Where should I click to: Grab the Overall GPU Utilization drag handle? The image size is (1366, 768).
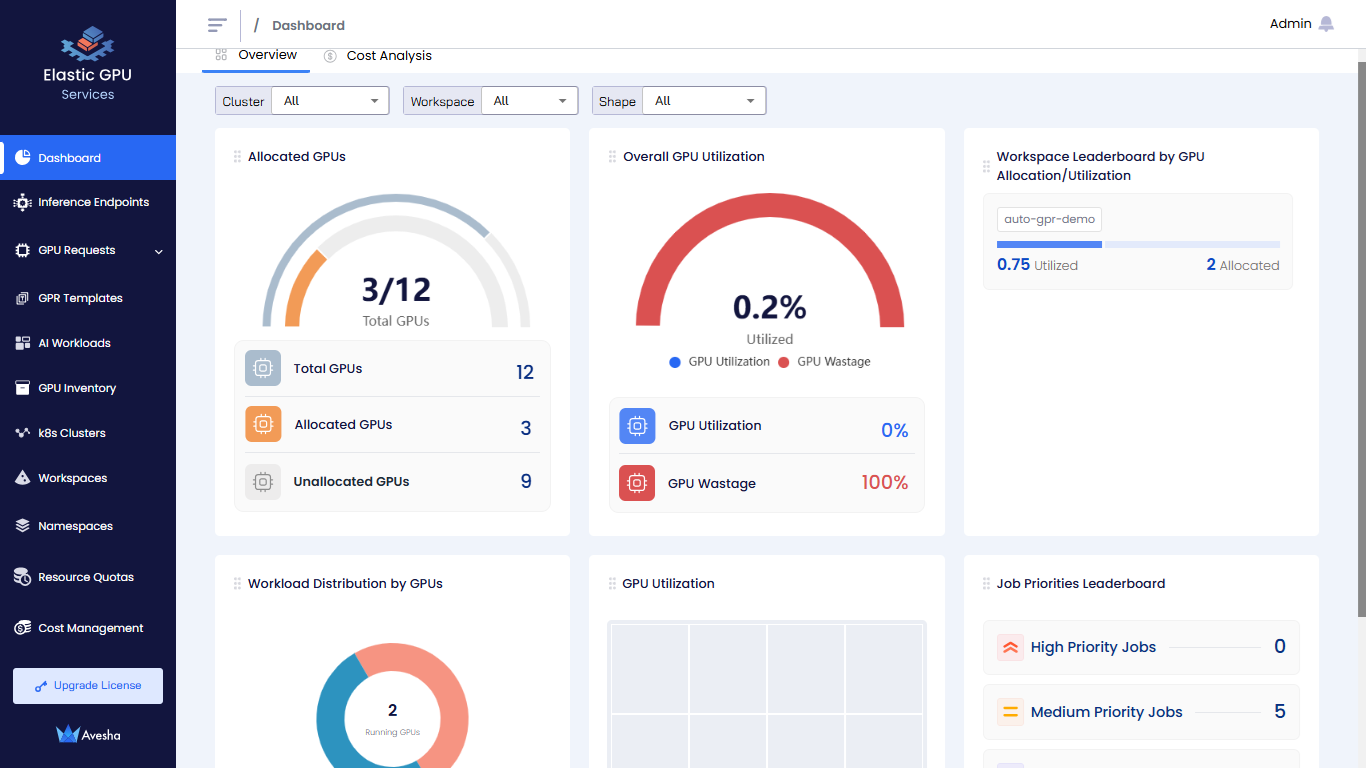[612, 157]
